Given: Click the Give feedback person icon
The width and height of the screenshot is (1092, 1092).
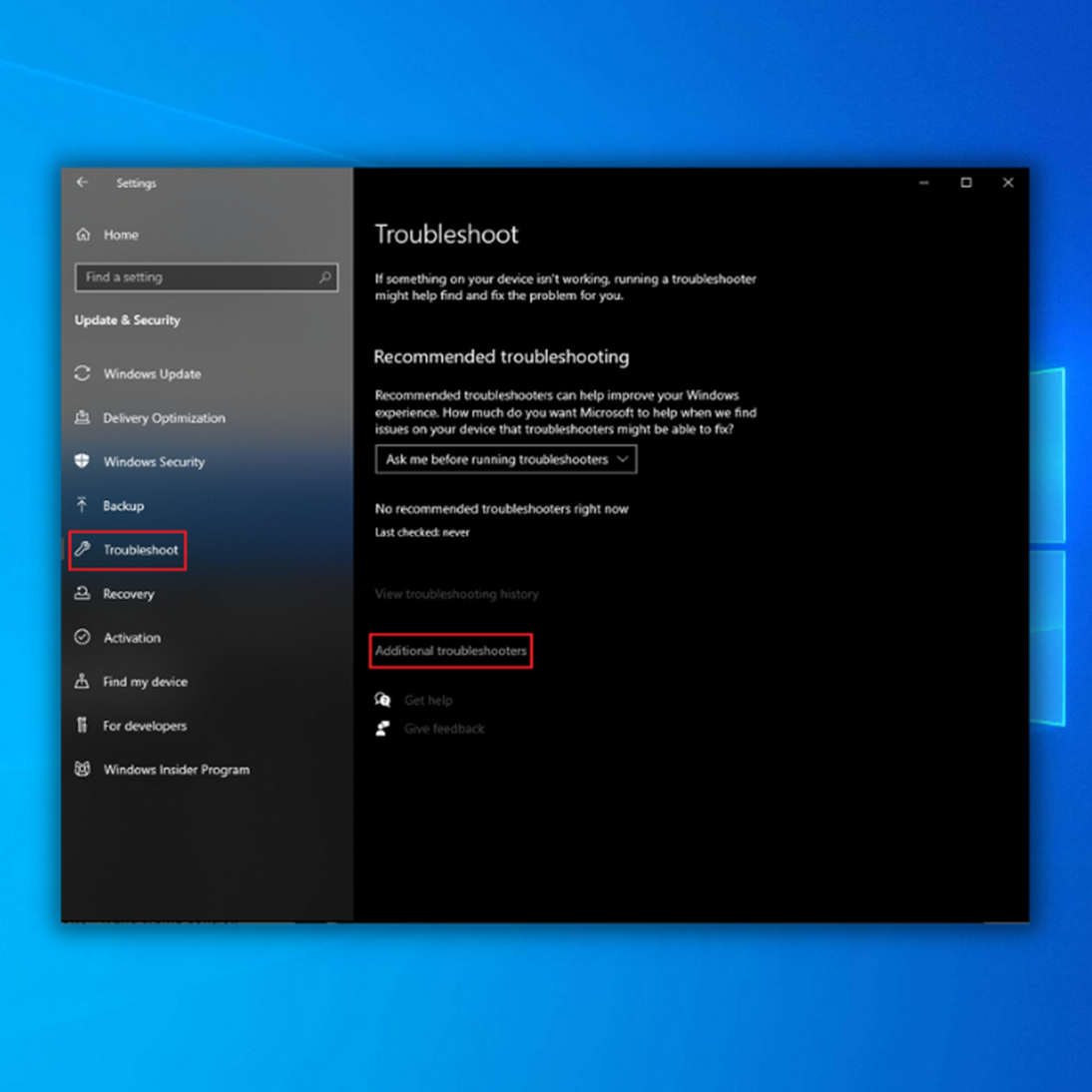Looking at the screenshot, I should (x=383, y=729).
